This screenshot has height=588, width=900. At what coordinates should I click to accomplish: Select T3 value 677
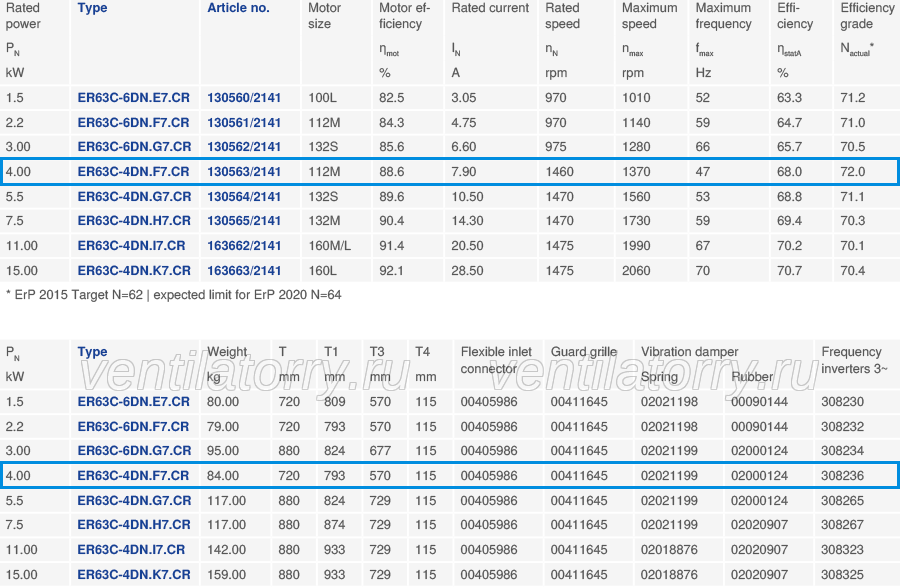click(380, 451)
